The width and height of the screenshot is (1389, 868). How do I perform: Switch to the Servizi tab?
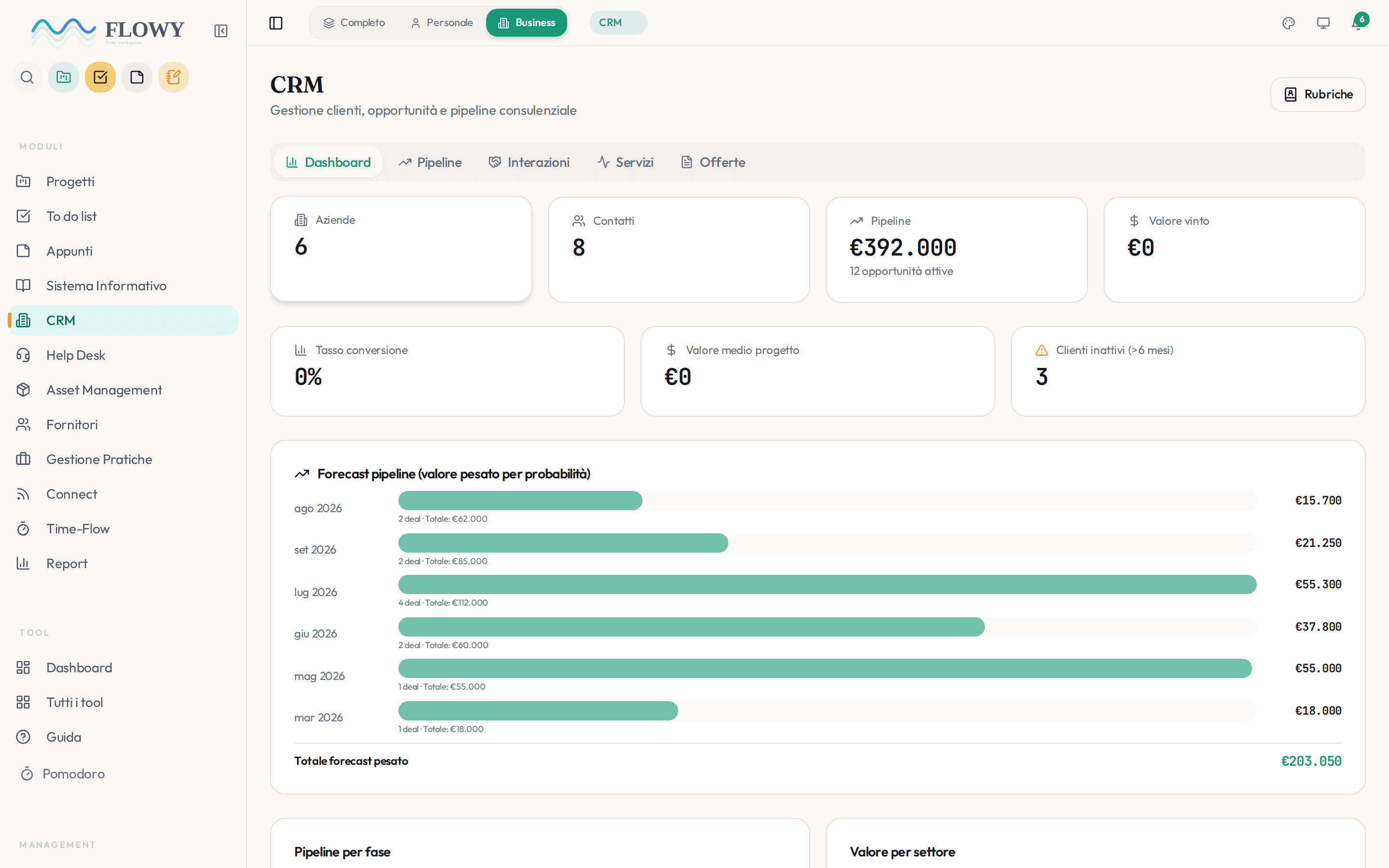626,163
